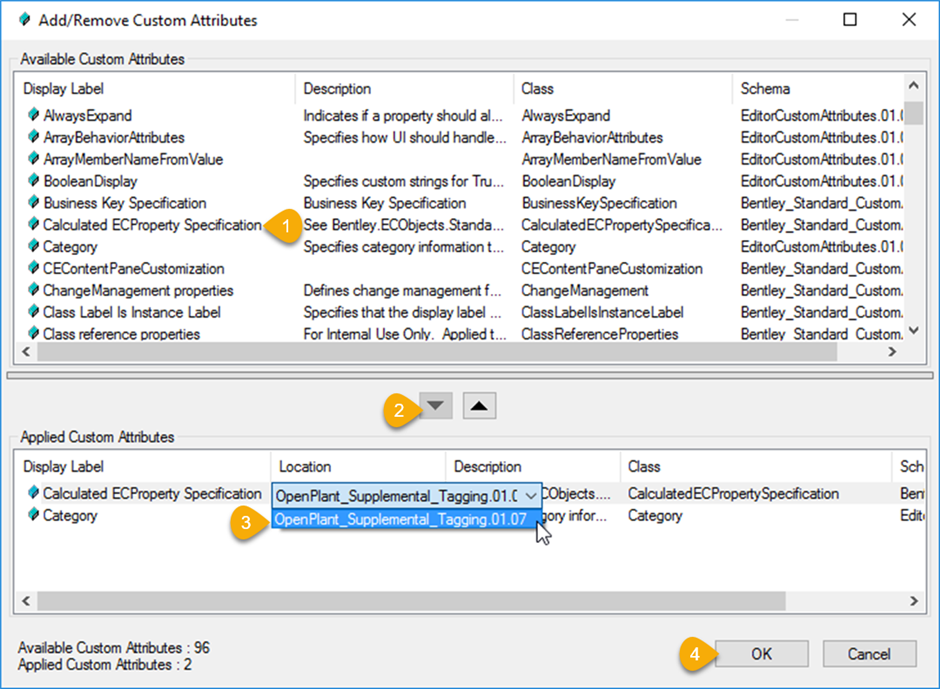This screenshot has width=940, height=689.
Task: Select the ArrayBehaviorAttributes row
Action: tap(113, 138)
